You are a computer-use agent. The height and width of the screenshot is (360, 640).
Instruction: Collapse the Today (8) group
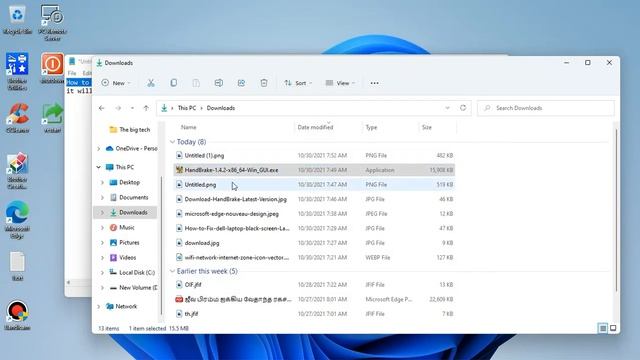click(x=172, y=142)
